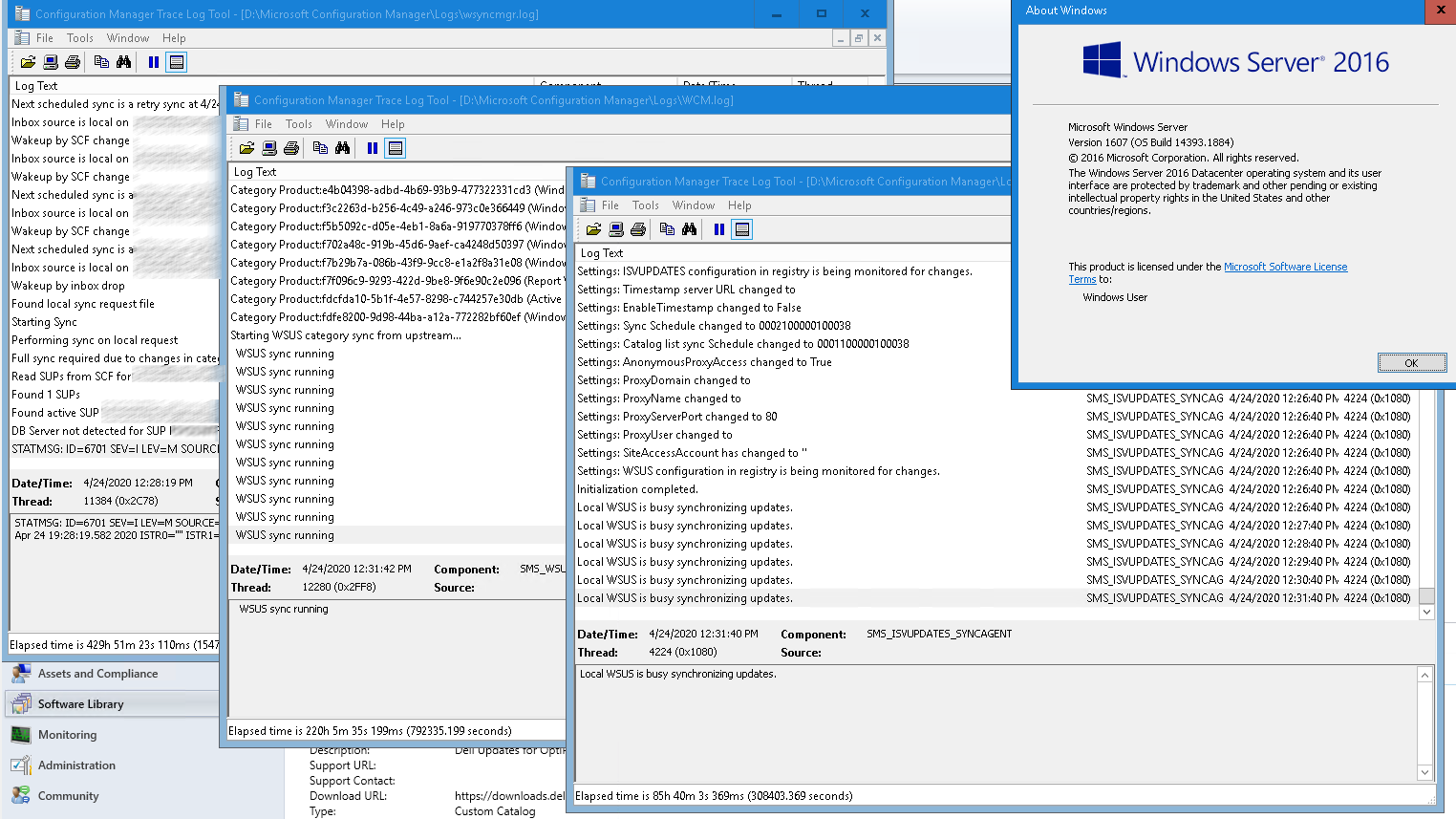Click Open icon in SYNCAGENT log window toolbar
The width and height of the screenshot is (1456, 819).
coord(593,229)
